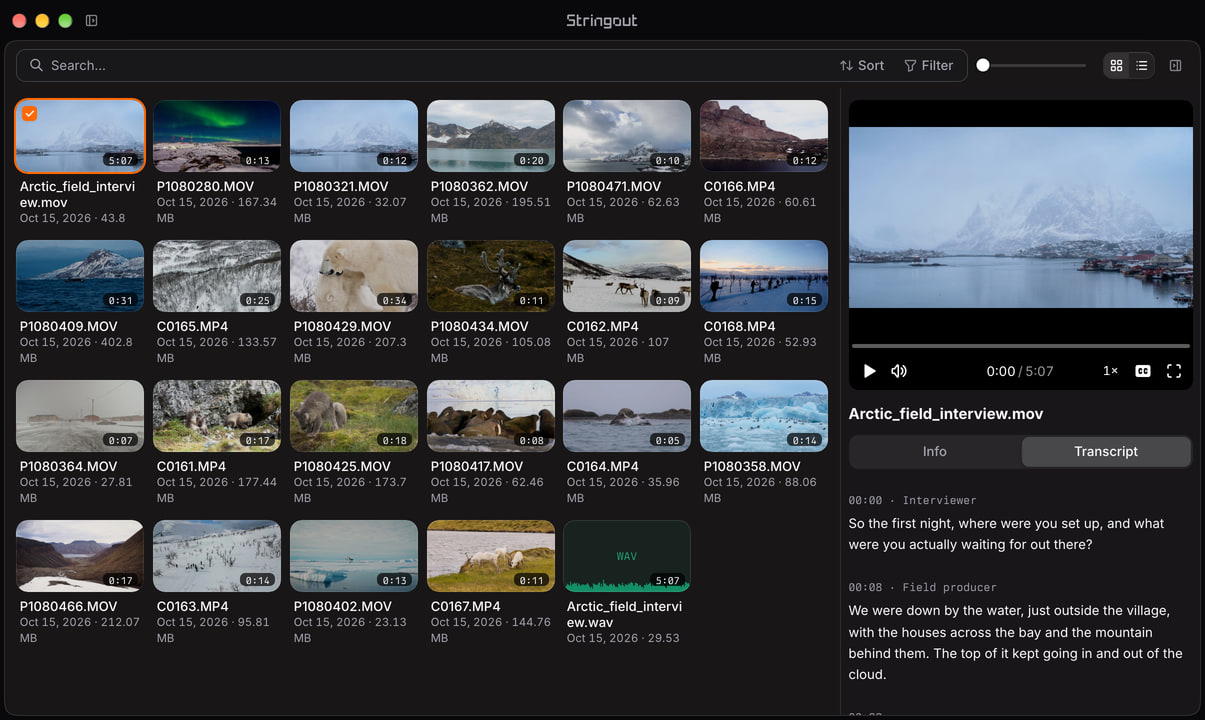Click the transcript paragraph "We were down by the water"
The height and width of the screenshot is (720, 1205).
tap(1016, 642)
